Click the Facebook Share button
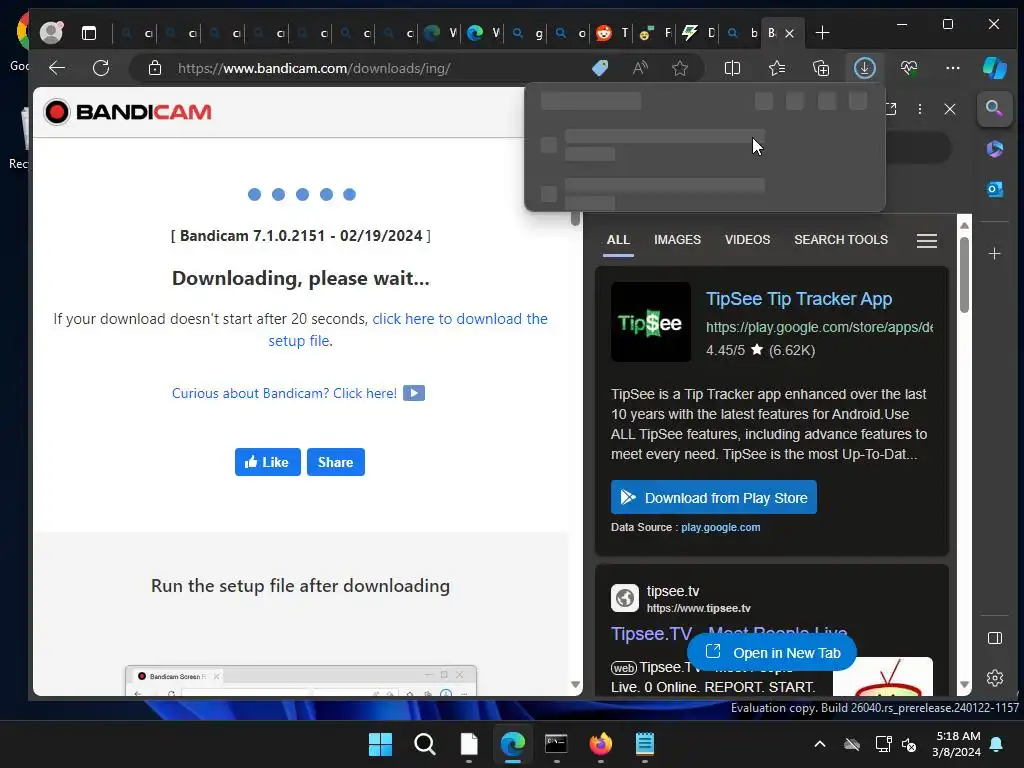1024x768 pixels. tap(336, 462)
